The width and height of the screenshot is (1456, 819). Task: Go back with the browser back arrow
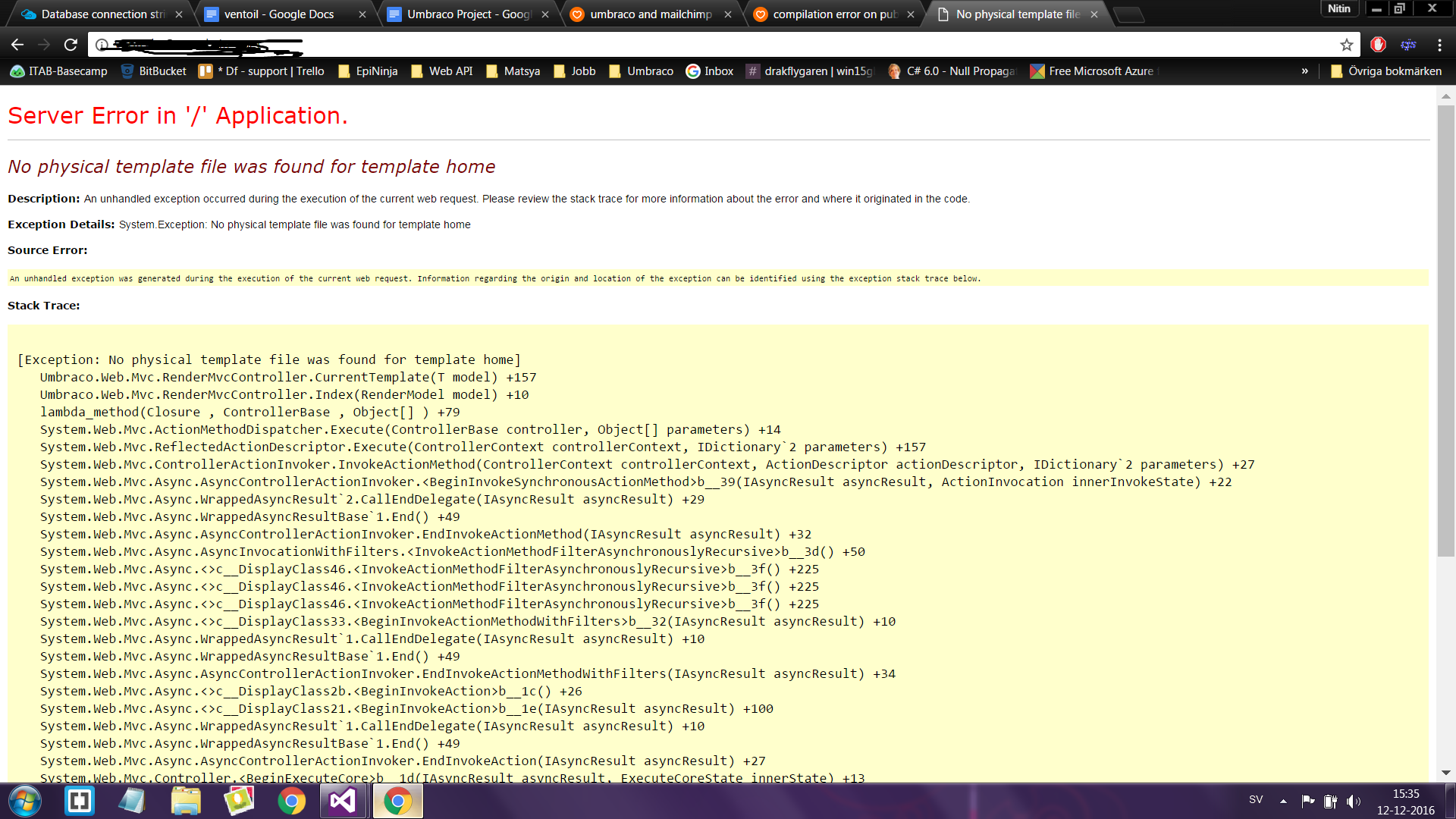[x=17, y=45]
